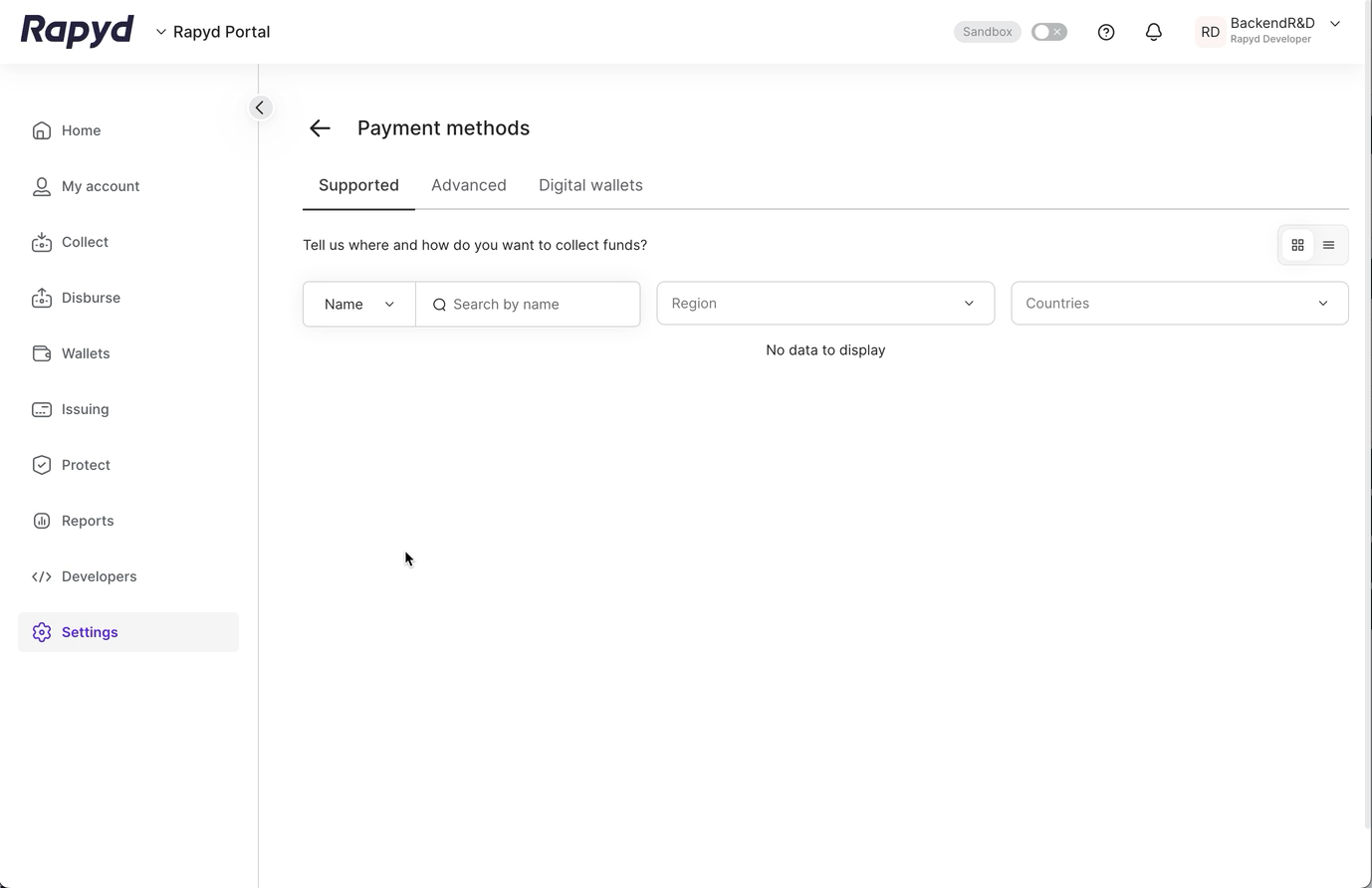Open the help question mark icon
This screenshot has width=1372, height=888.
(x=1105, y=31)
